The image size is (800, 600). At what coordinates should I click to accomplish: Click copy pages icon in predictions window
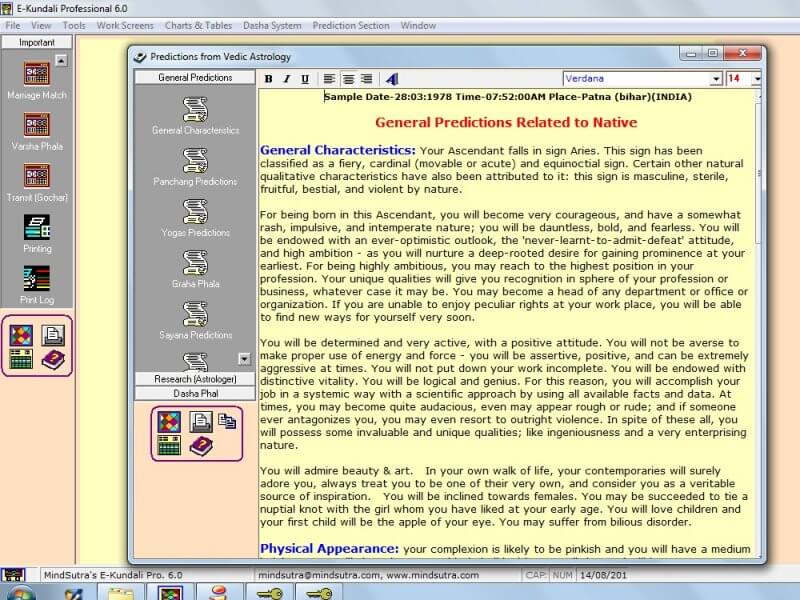pos(227,421)
